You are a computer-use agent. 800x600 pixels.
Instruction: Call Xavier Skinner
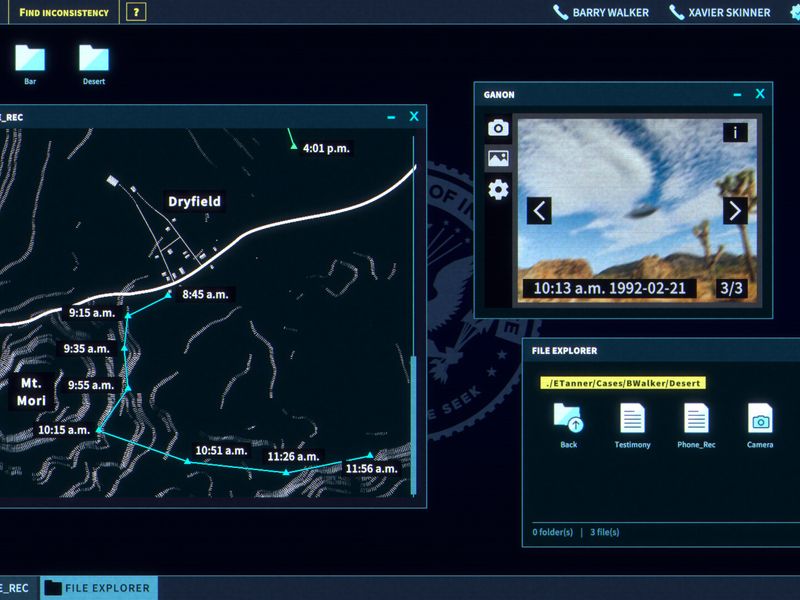[719, 12]
